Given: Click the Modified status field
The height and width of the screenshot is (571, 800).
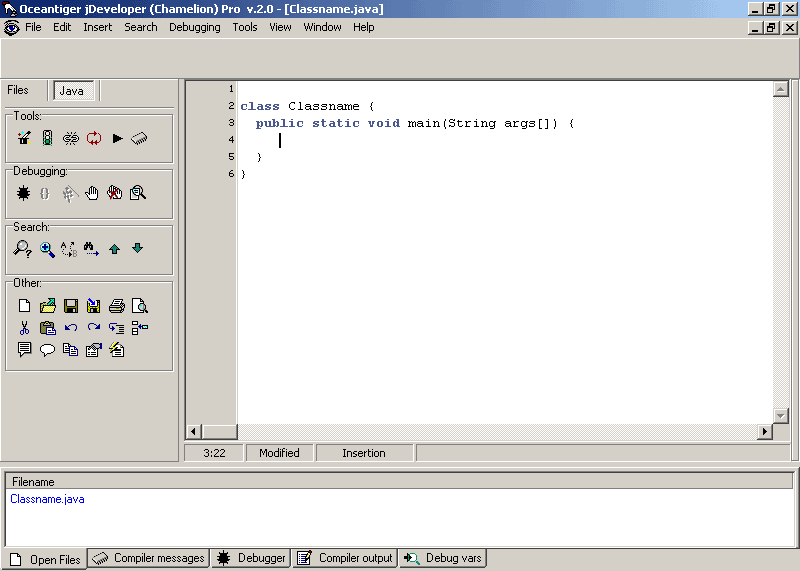Looking at the screenshot, I should point(279,453).
